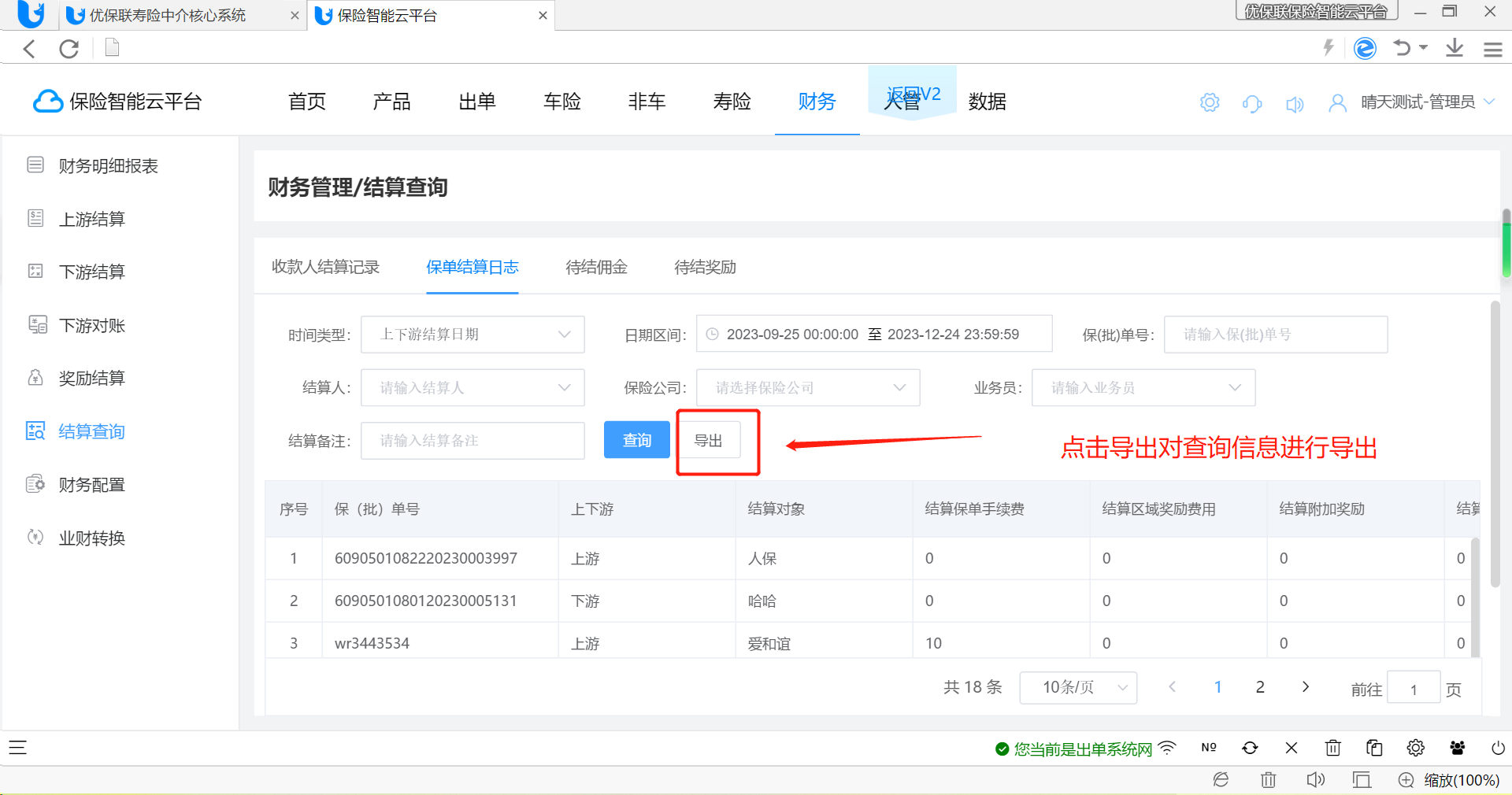The image size is (1512, 795).
Task: Open 下游结算 in the sidebar
Action: 92,272
